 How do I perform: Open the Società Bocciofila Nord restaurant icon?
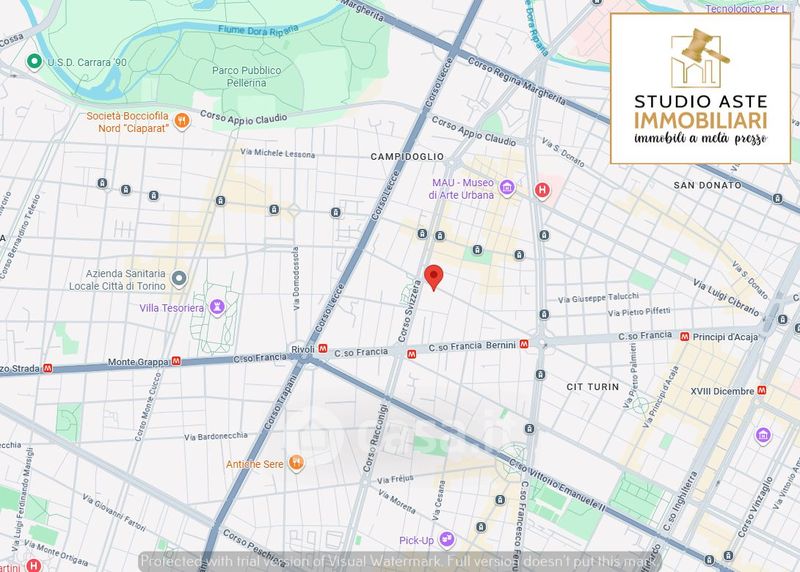pyautogui.click(x=181, y=121)
